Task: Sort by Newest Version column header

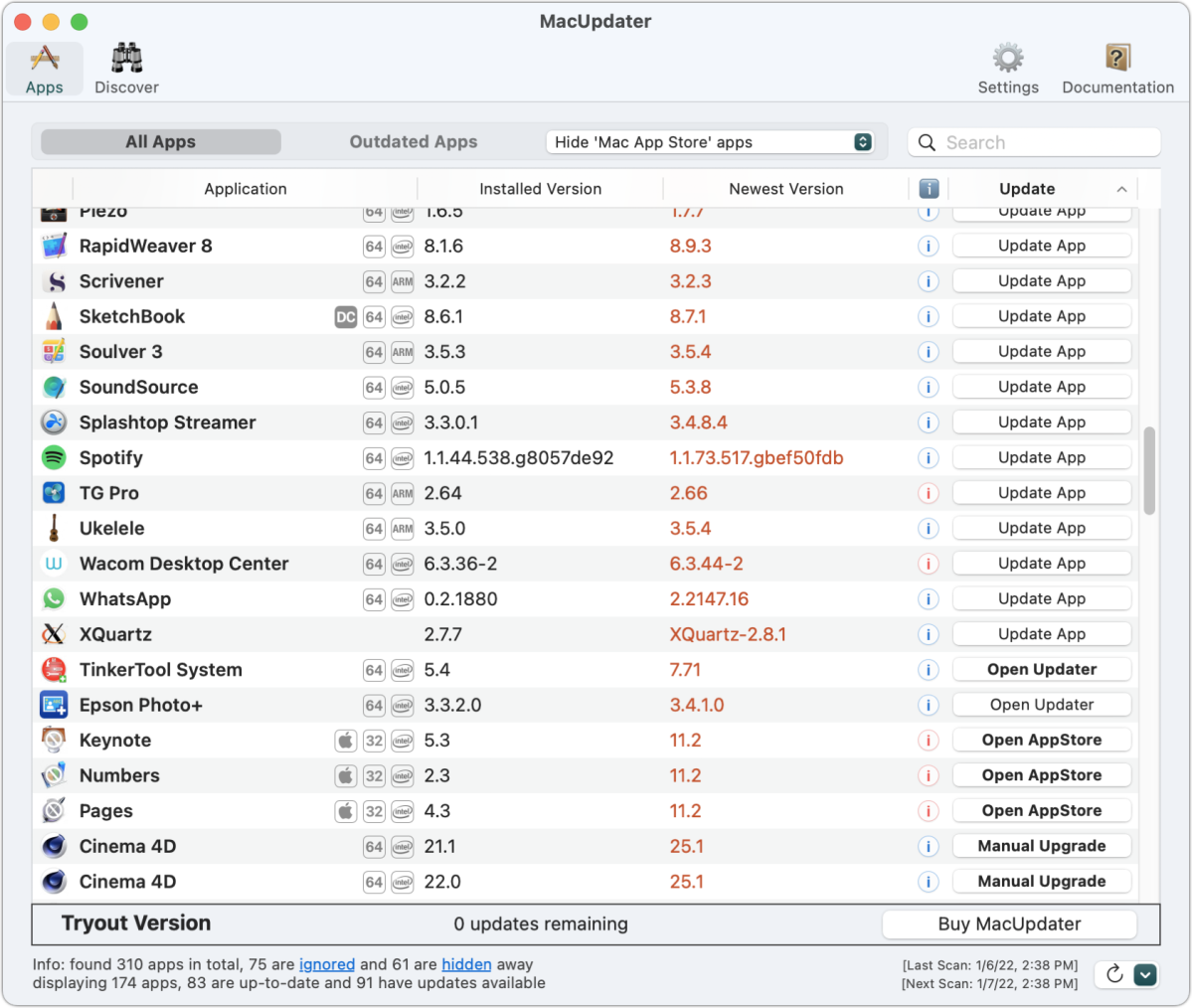Action: pyautogui.click(x=785, y=189)
